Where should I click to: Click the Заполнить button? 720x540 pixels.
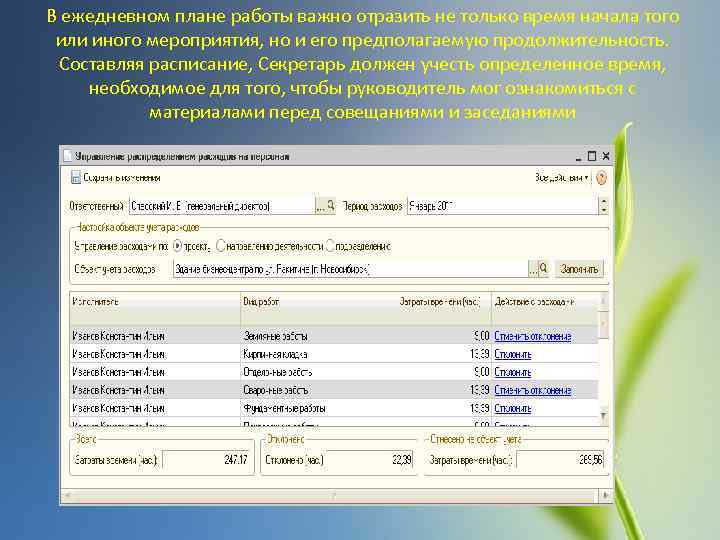coord(579,269)
